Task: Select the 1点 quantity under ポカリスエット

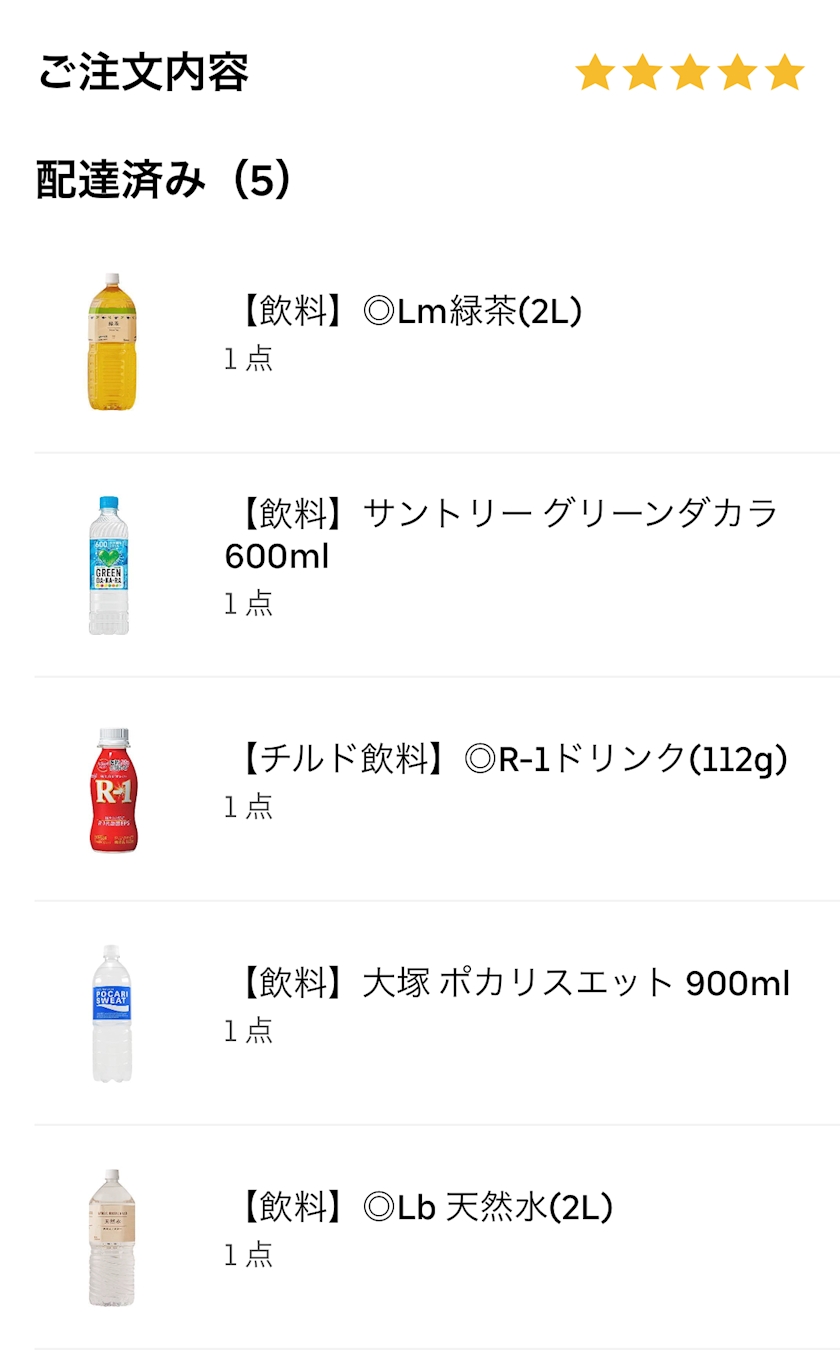Action: pyautogui.click(x=248, y=1031)
